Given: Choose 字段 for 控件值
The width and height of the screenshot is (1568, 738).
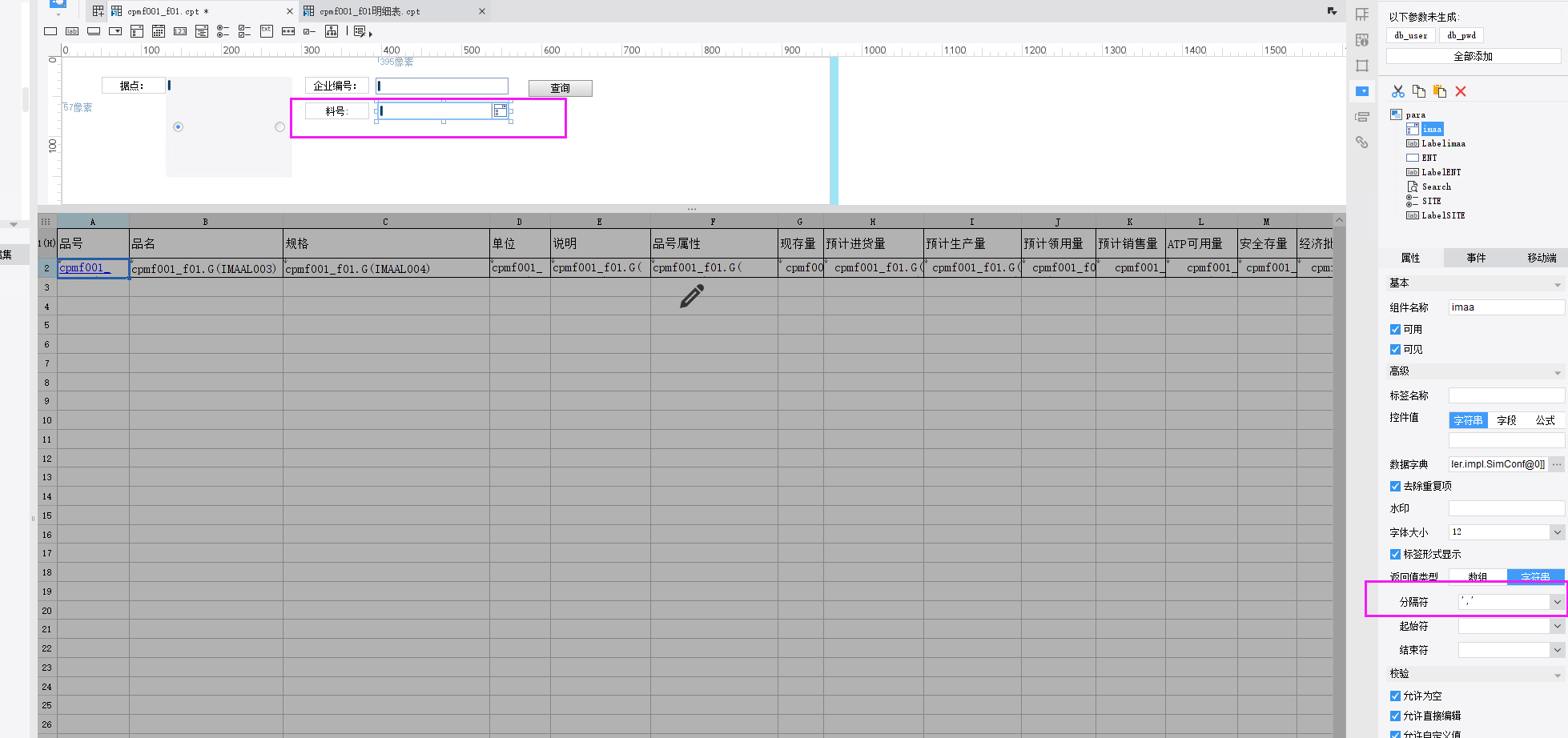Looking at the screenshot, I should pyautogui.click(x=1506, y=420).
